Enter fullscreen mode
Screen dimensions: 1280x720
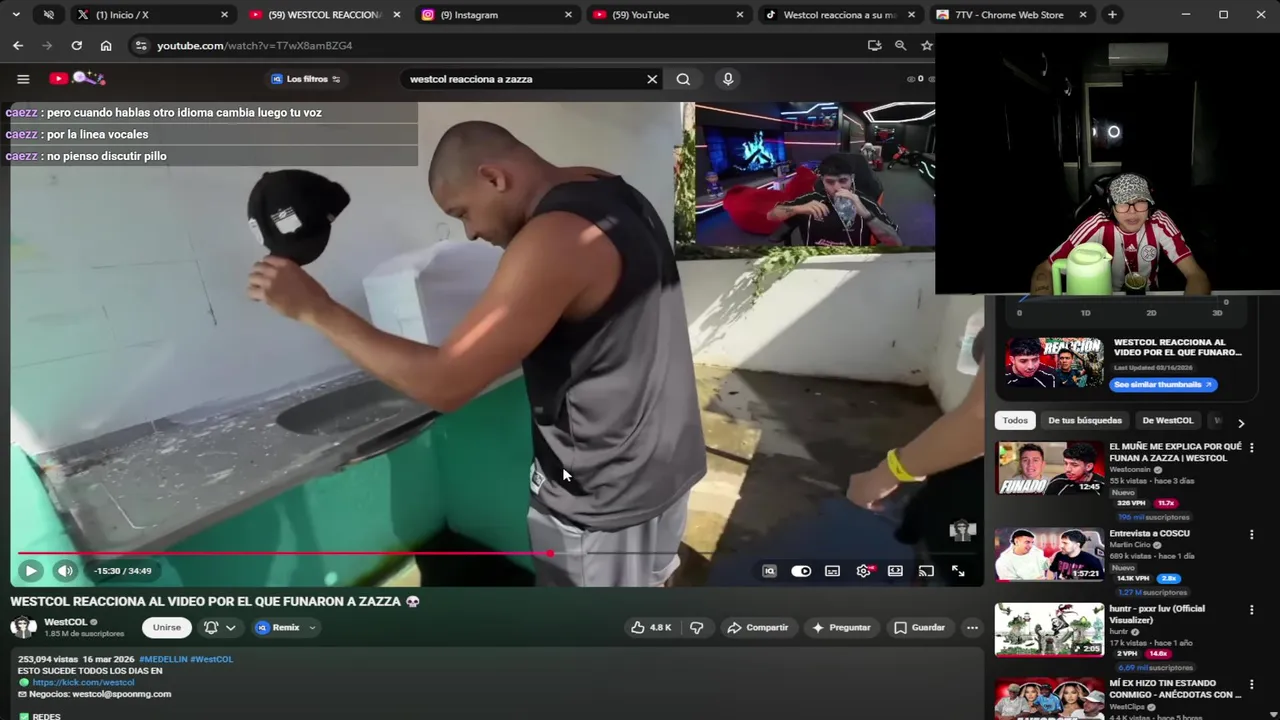(x=958, y=571)
